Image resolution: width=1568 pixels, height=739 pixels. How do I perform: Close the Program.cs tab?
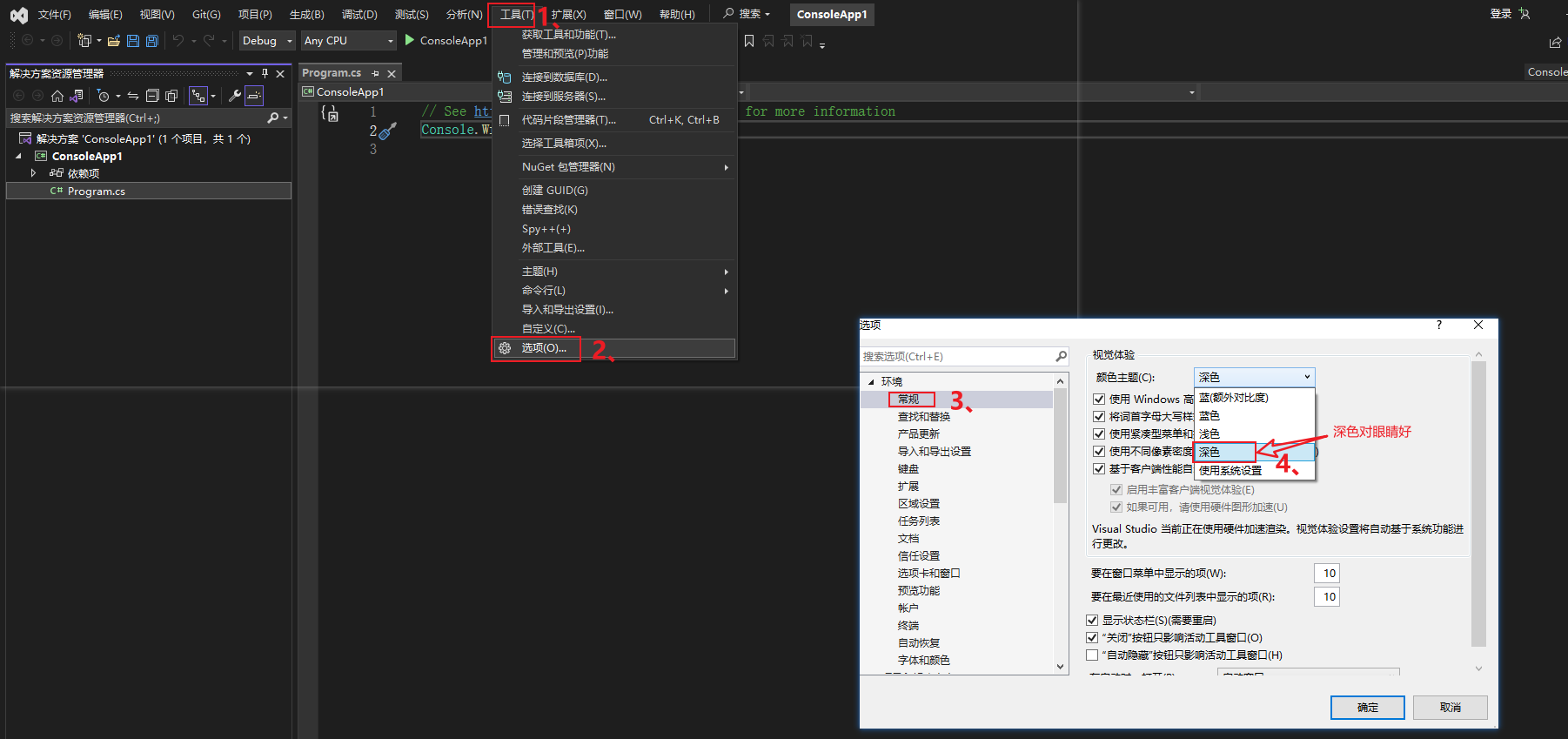(392, 73)
